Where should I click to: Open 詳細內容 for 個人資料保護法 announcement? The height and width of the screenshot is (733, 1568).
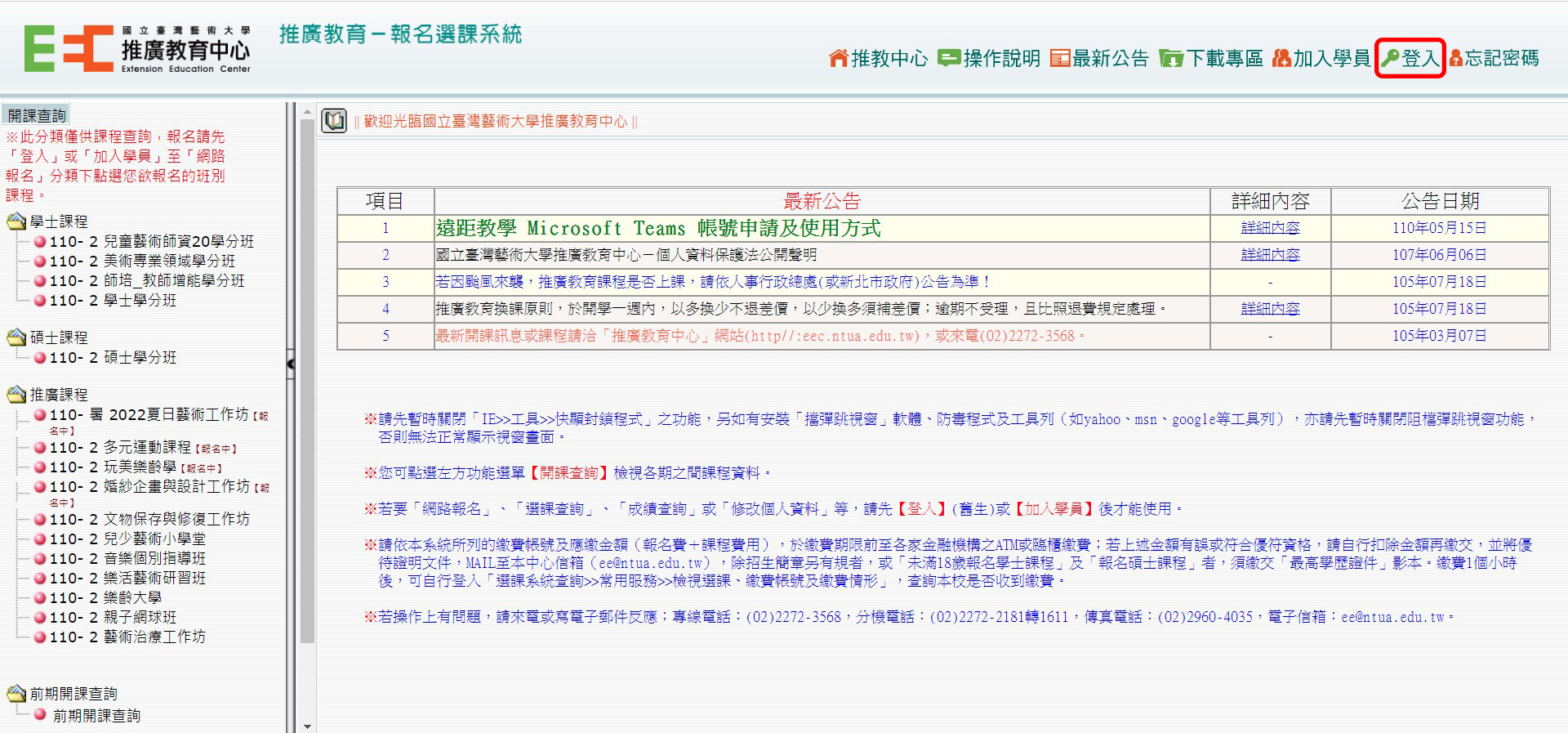[1270, 255]
